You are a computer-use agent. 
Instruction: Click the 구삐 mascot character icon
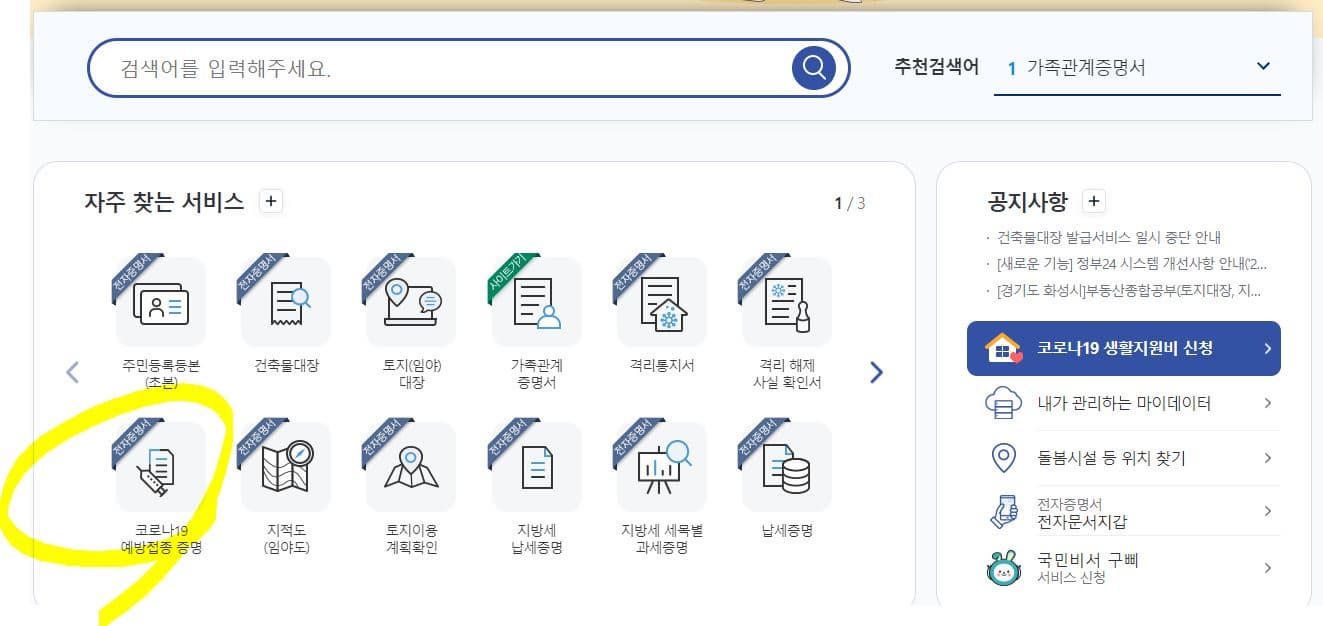click(1003, 568)
